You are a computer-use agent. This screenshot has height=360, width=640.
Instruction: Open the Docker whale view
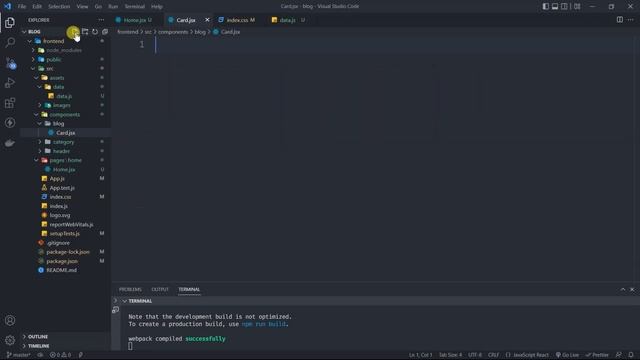(10, 143)
